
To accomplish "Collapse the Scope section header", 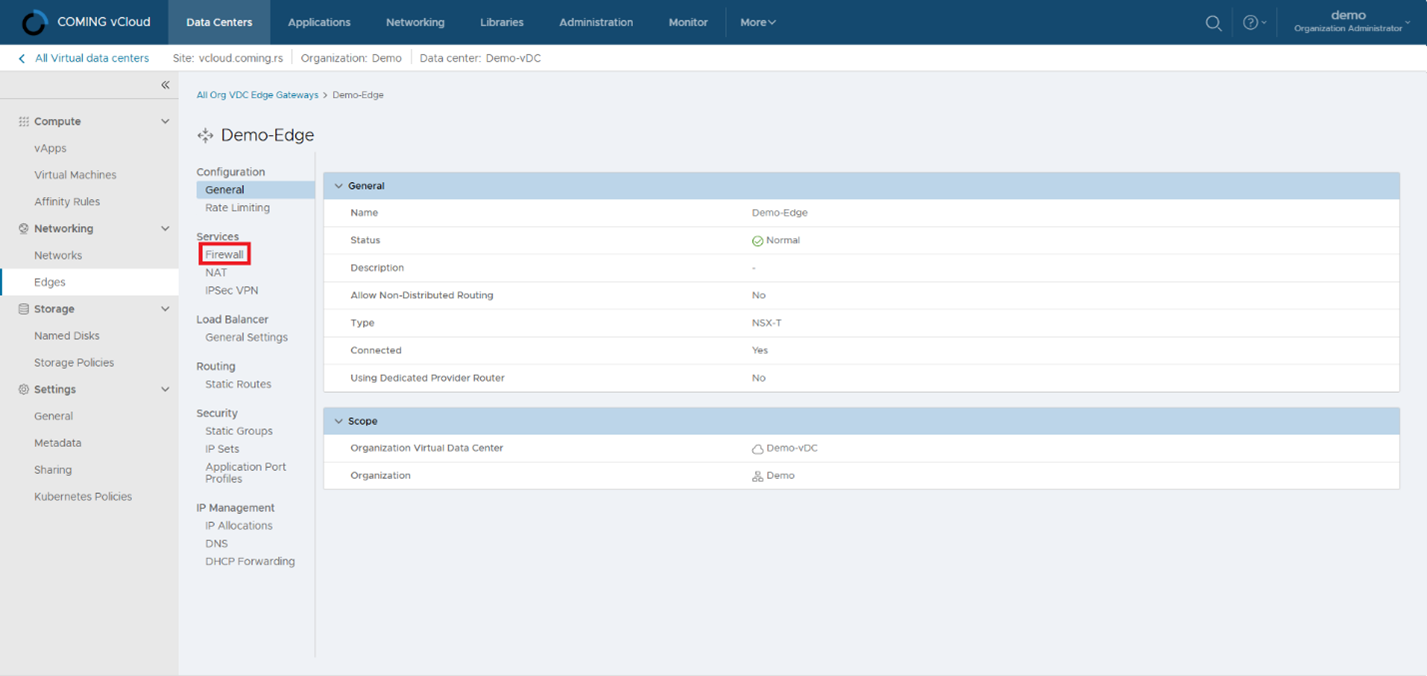I will pos(338,421).
